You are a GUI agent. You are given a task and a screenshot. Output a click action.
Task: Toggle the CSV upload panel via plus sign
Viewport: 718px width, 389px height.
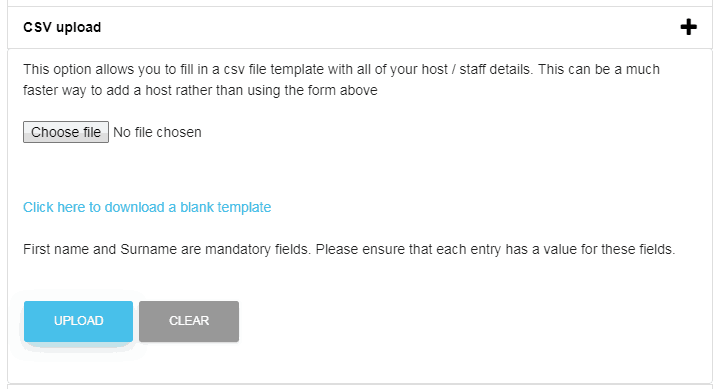pyautogui.click(x=688, y=27)
